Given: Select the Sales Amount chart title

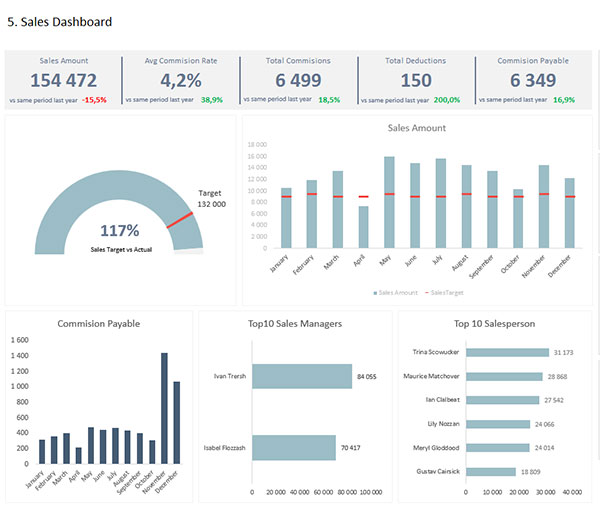Looking at the screenshot, I should tap(417, 128).
